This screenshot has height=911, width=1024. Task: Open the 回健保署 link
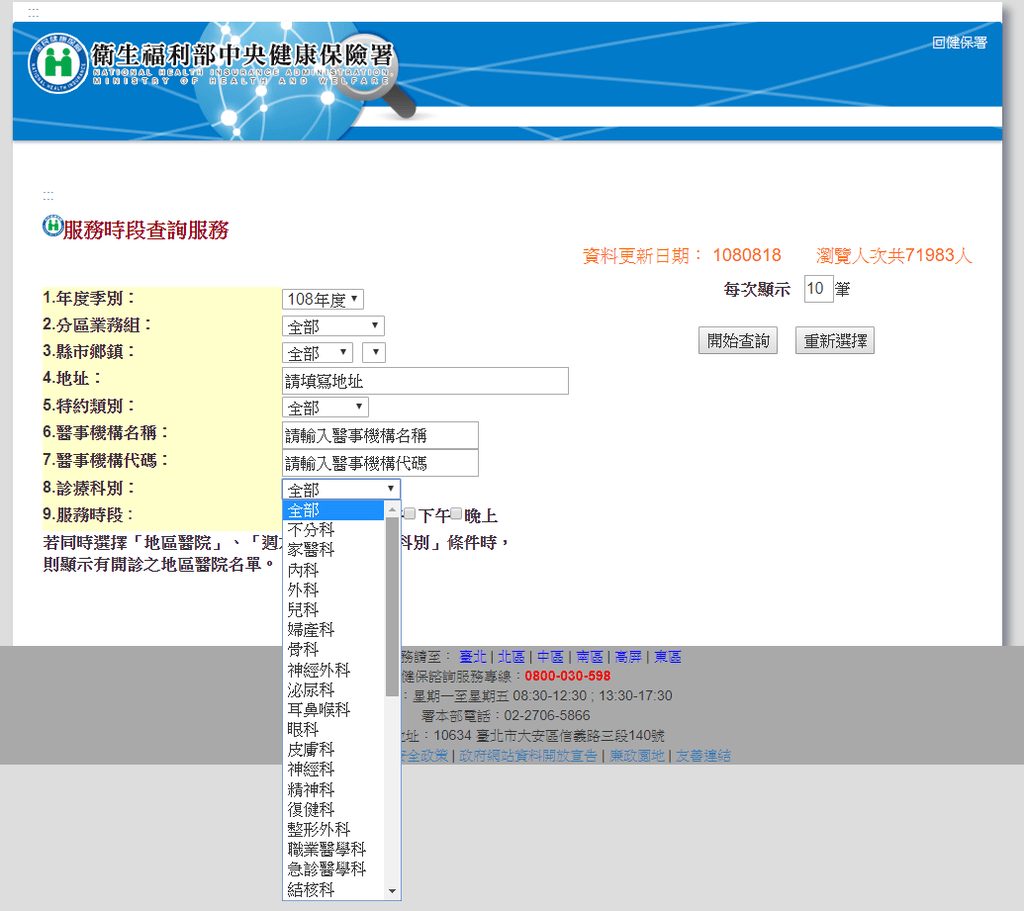click(x=959, y=42)
